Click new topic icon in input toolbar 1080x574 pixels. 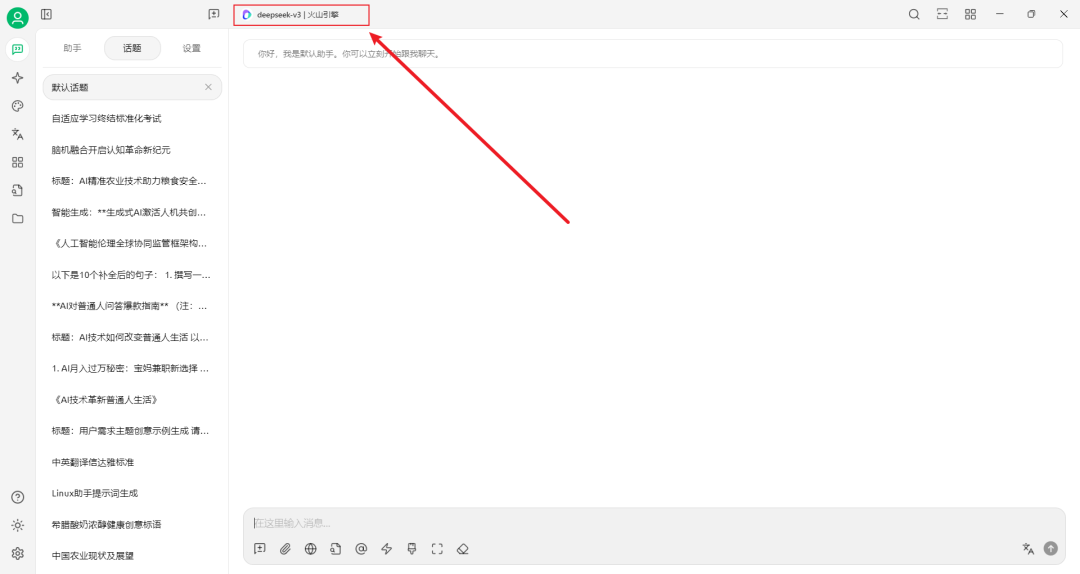click(260, 549)
